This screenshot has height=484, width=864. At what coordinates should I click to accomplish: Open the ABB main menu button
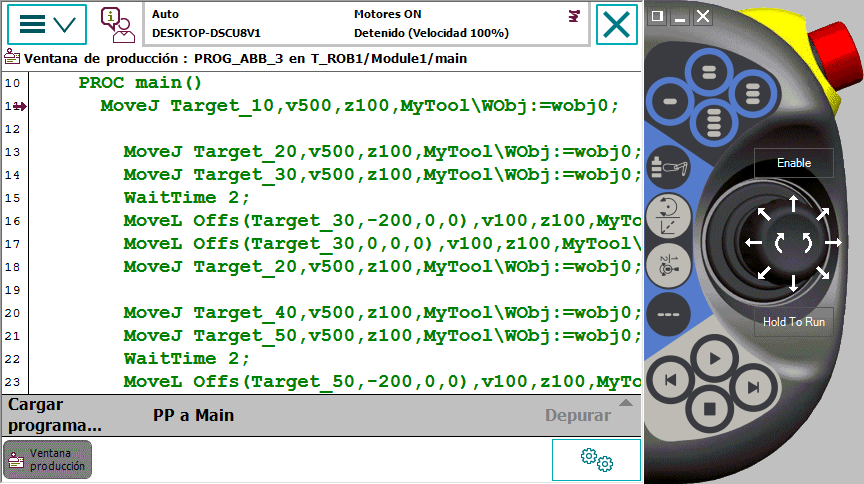(x=47, y=24)
